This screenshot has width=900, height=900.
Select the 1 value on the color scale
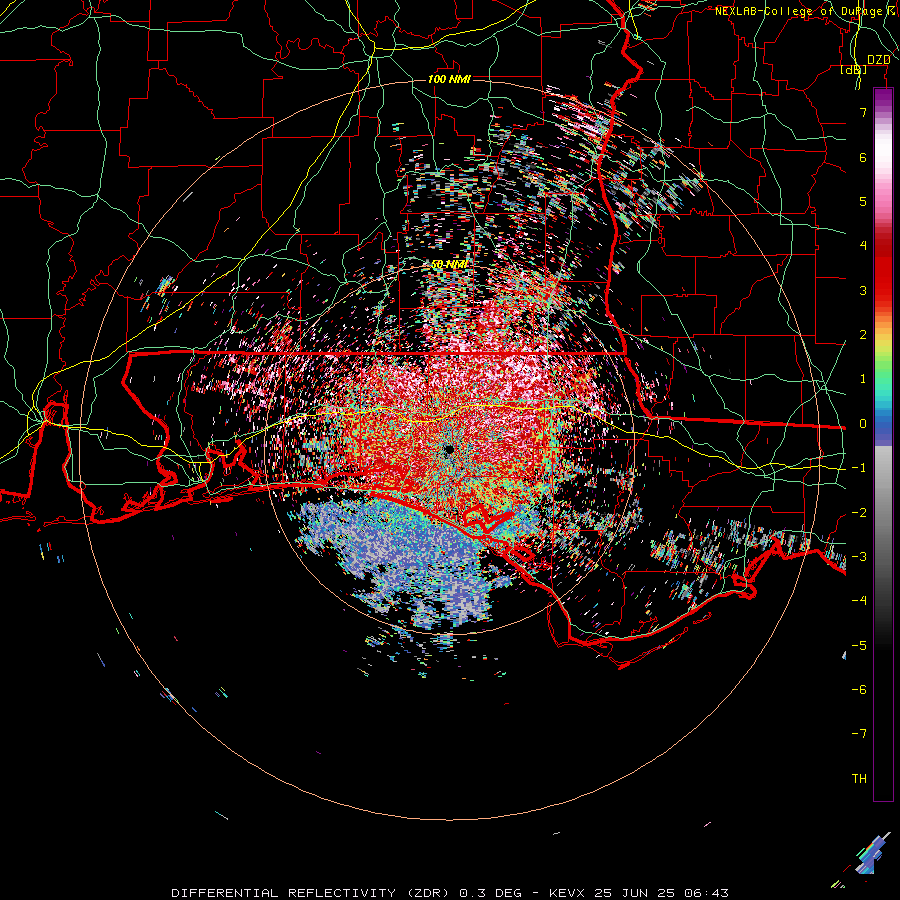[863, 379]
